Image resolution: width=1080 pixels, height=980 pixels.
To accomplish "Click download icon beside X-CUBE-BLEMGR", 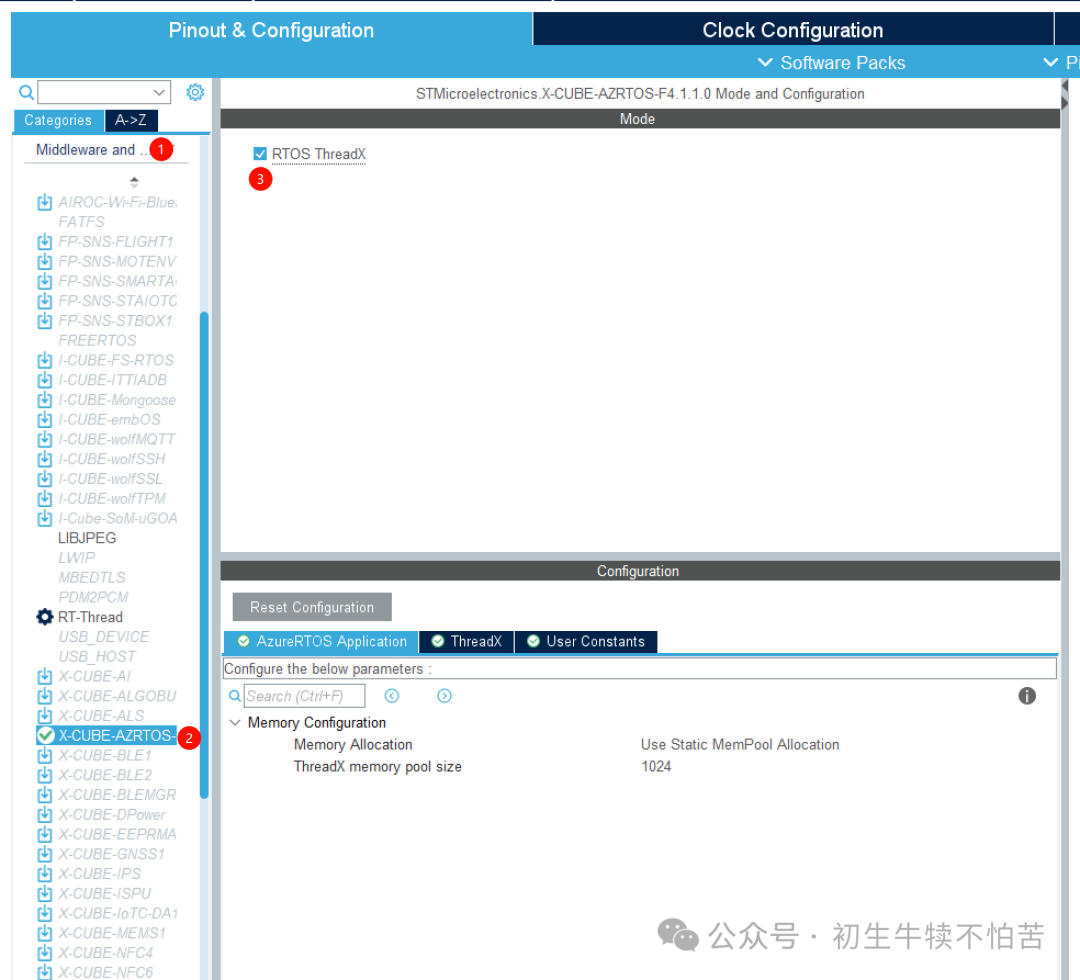I will click(x=45, y=795).
